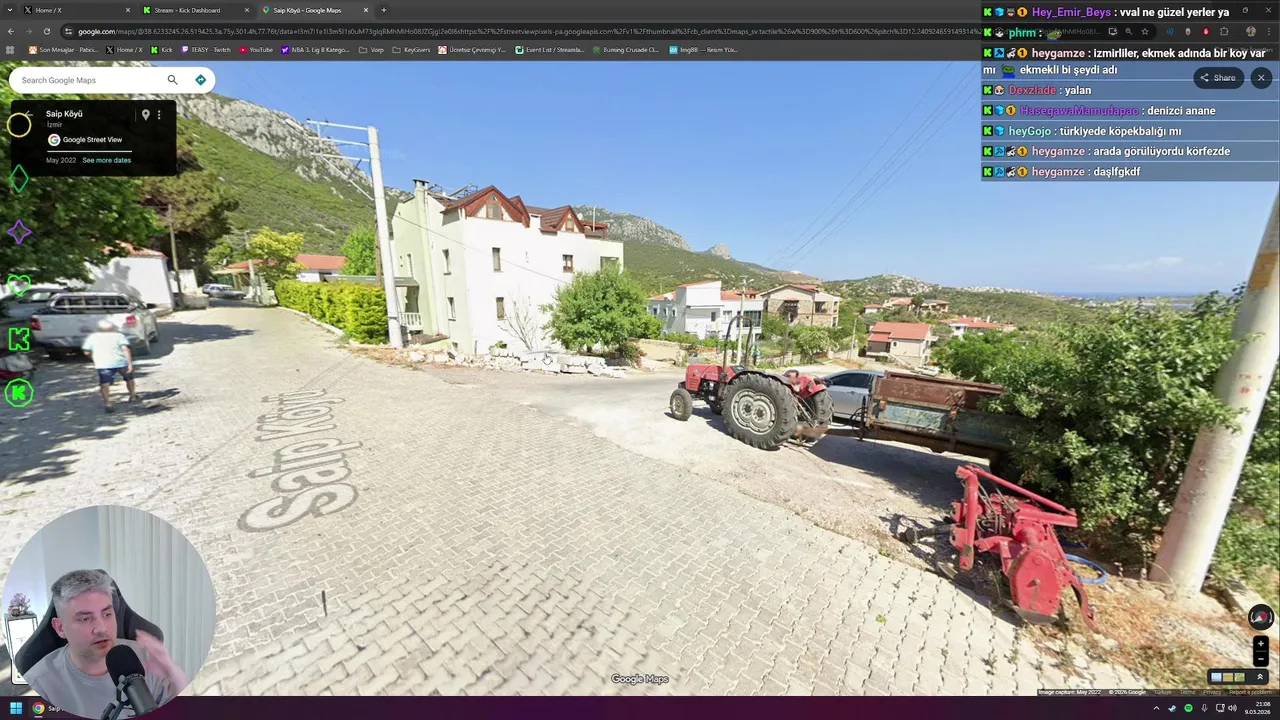
Task: Click the 'Report a problem' link
Action: click(x=1250, y=692)
